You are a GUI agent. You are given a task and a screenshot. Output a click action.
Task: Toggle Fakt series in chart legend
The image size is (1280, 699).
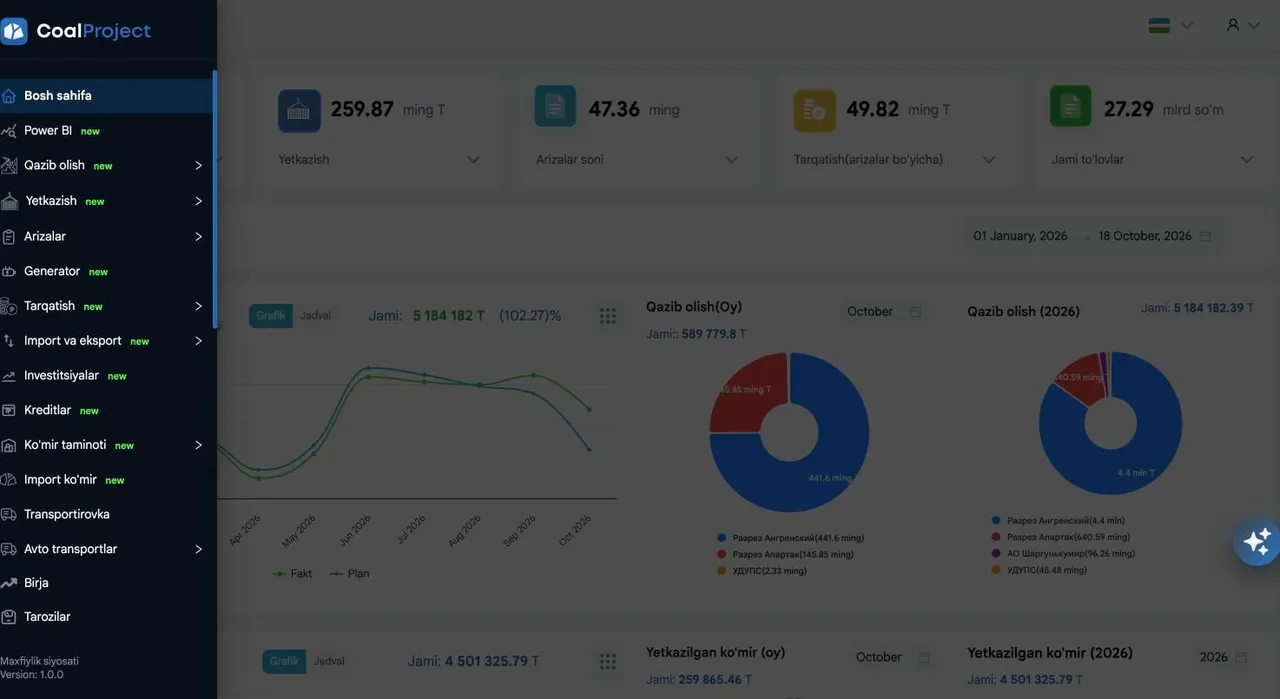click(x=293, y=574)
